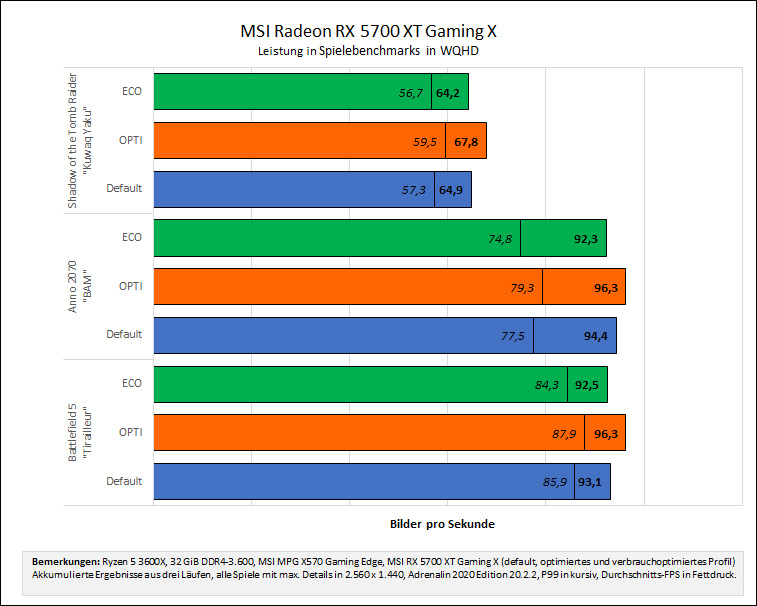Click the value 67,8 on the Tomb Raider OPTI bar
757x606 pixels.
coord(466,142)
